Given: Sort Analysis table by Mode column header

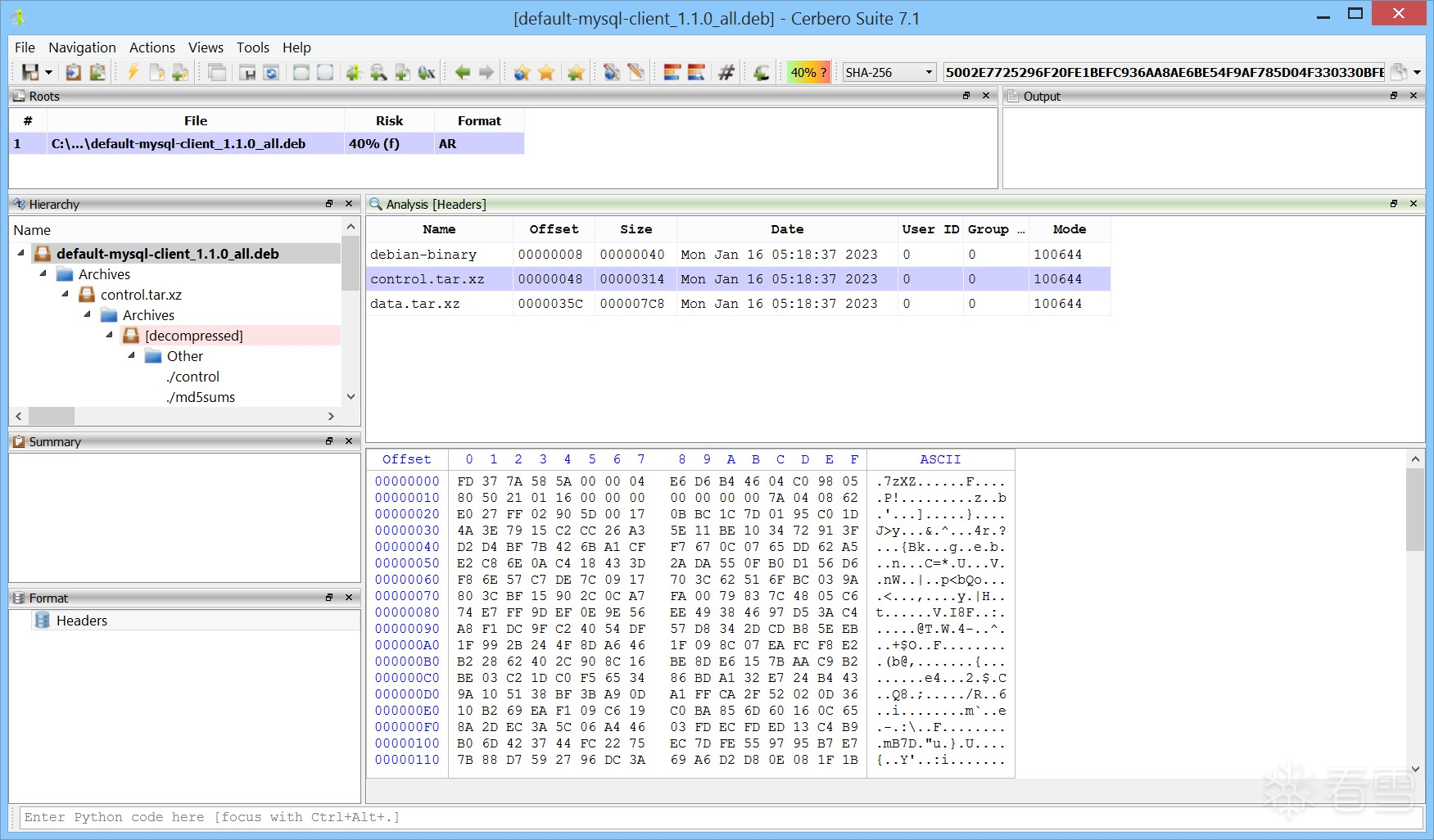Looking at the screenshot, I should [x=1070, y=229].
